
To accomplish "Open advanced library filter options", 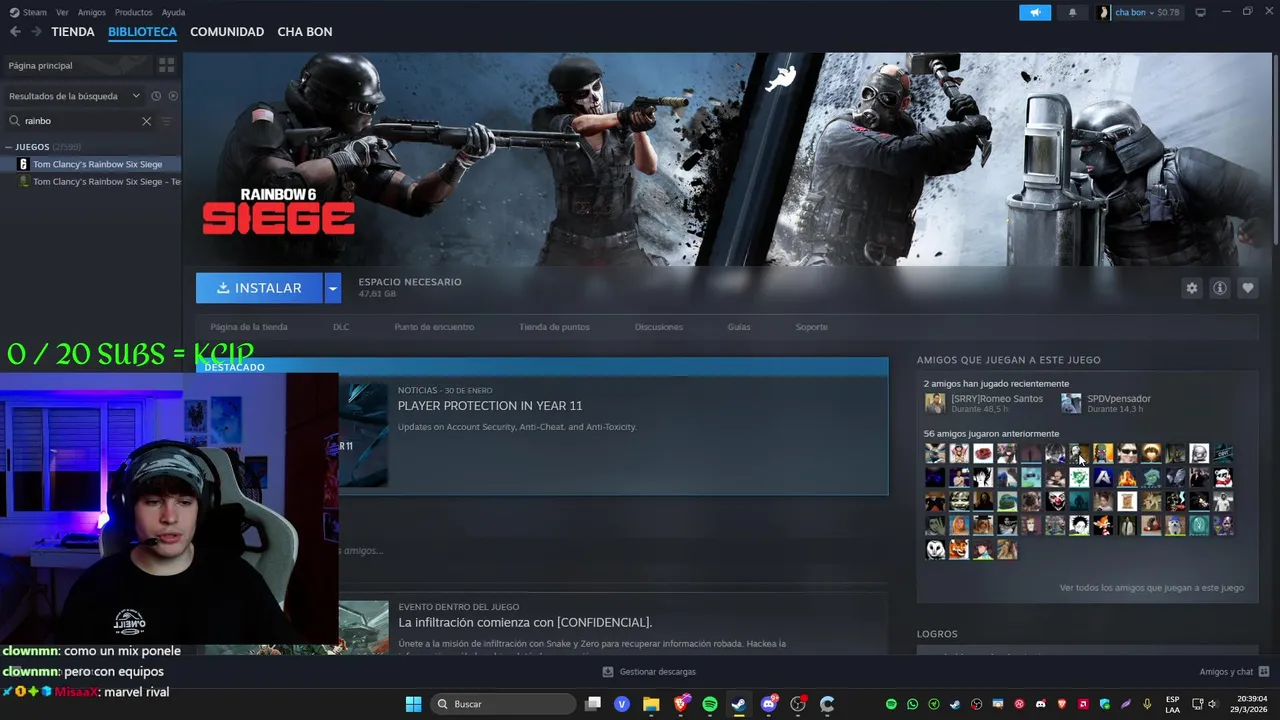I will tap(166, 121).
